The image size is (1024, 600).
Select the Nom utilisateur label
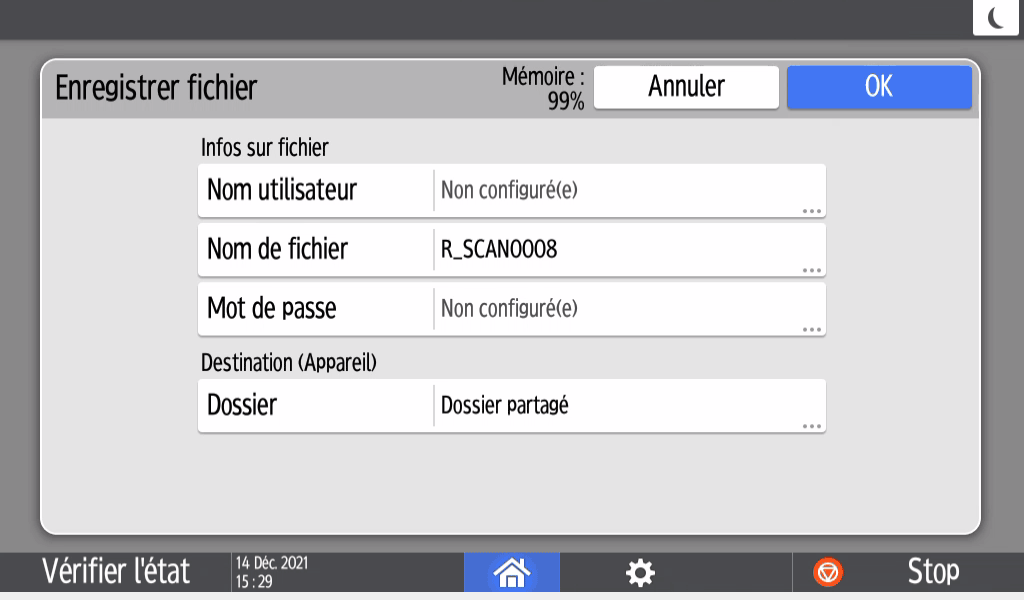(x=282, y=190)
